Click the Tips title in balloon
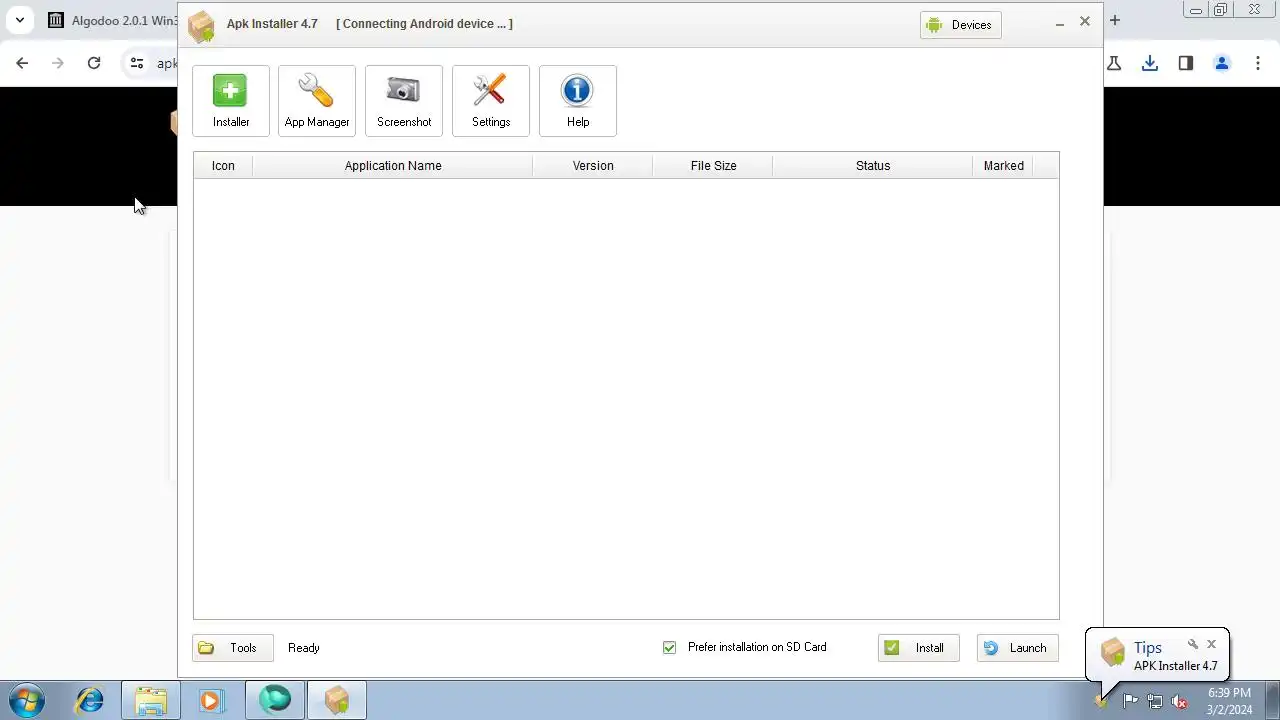Screen dimensions: 1280x720 click(x=1147, y=648)
